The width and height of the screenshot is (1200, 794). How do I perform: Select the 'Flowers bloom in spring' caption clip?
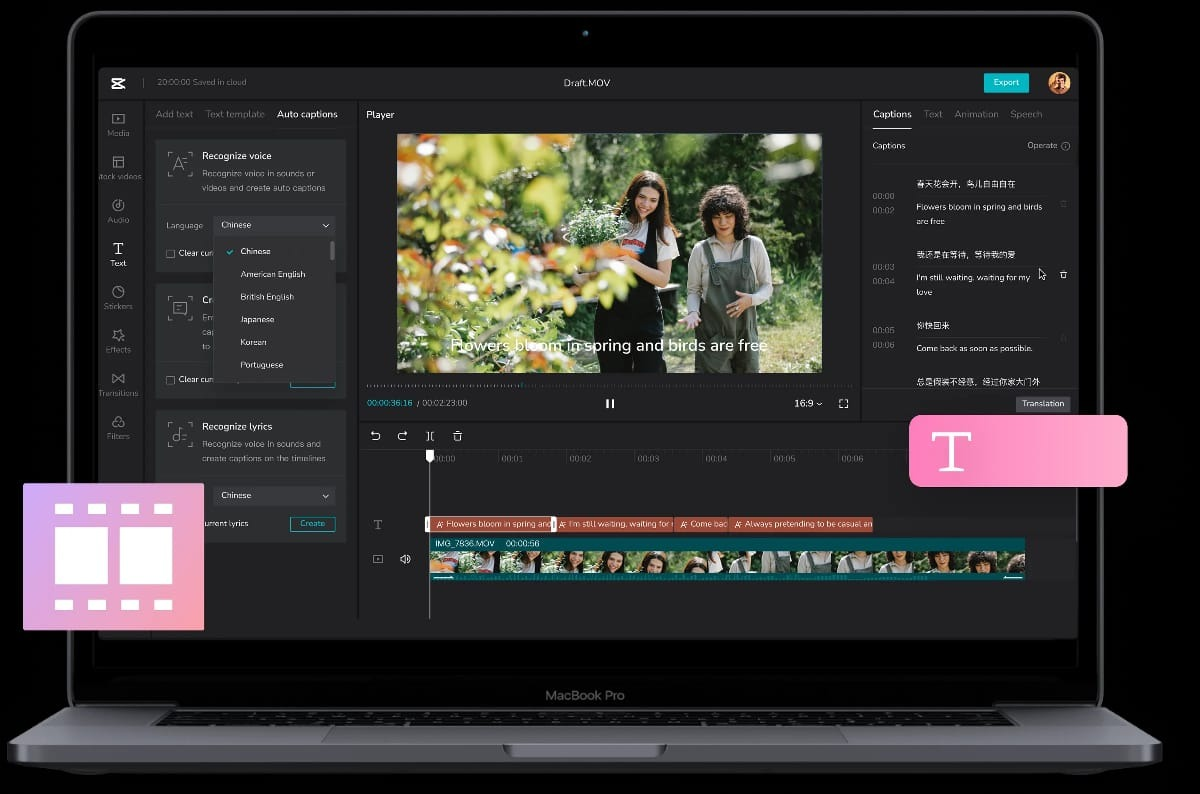491,524
